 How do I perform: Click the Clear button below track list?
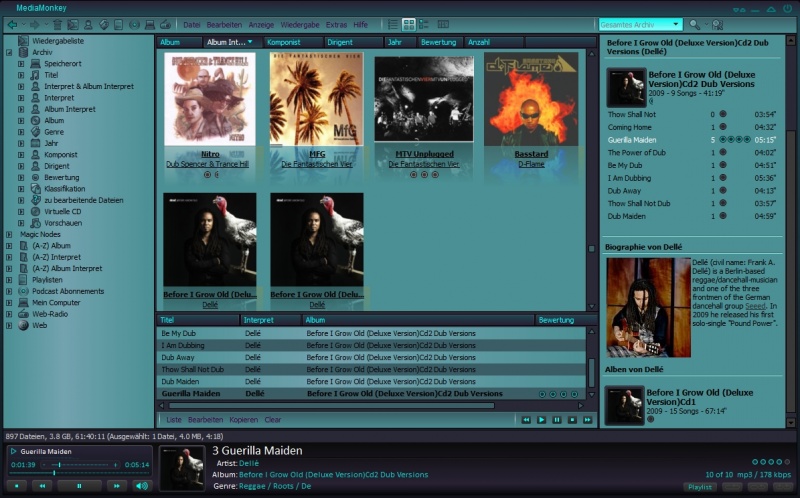click(272, 419)
